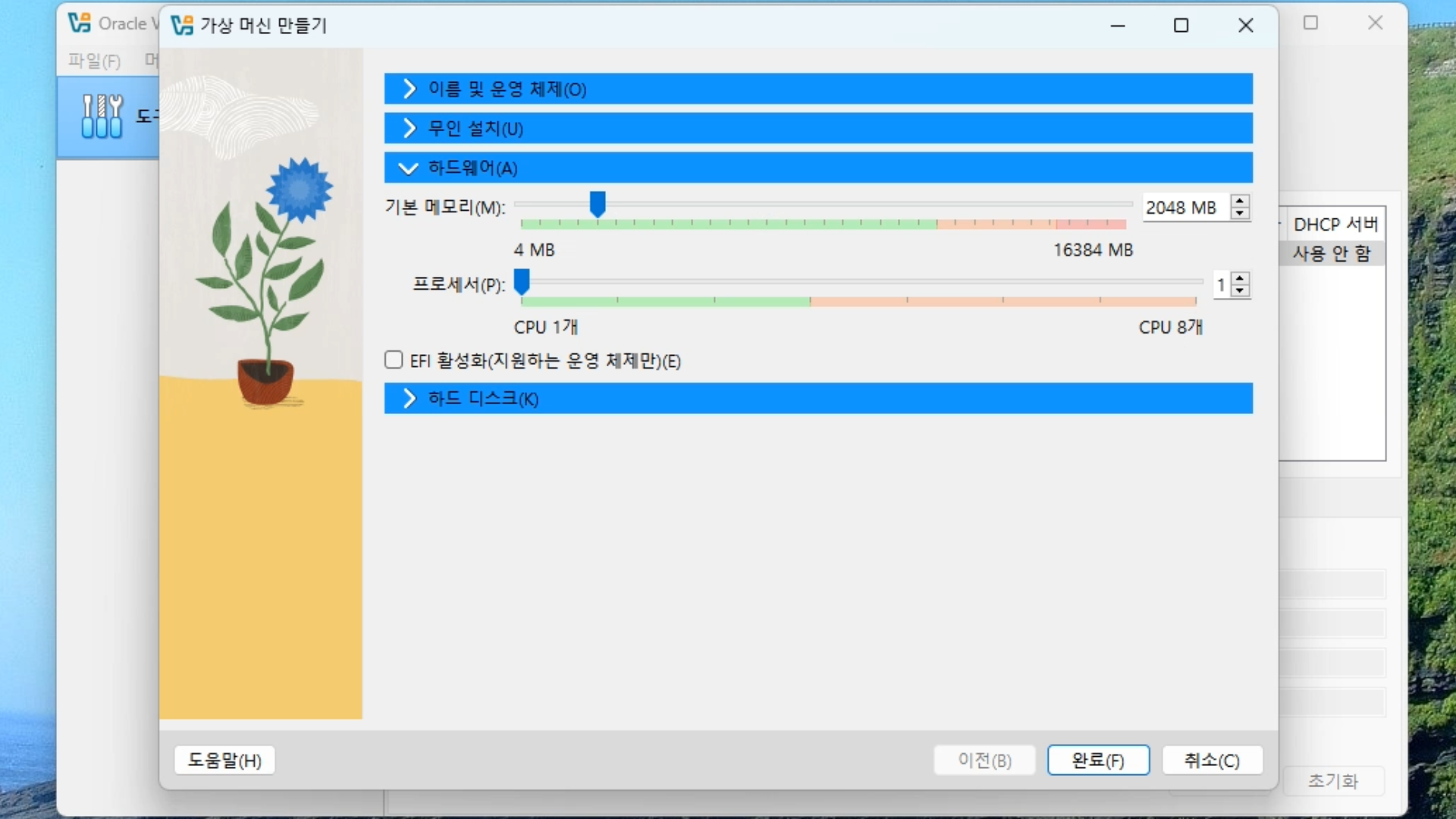Decrease processor count with down arrow

coord(1240,291)
